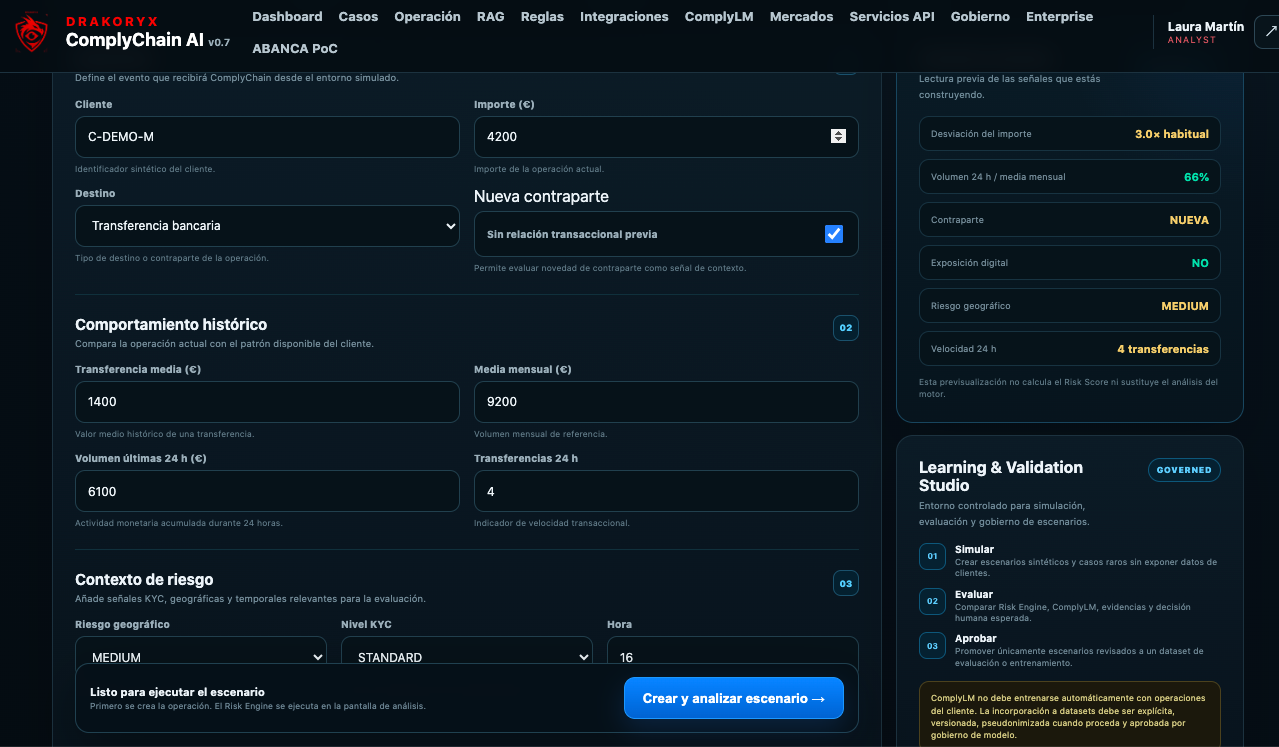Click the ComplyLM dataset warning note
Screen dimensions: 1279x747
pyautogui.click(x=1069, y=715)
